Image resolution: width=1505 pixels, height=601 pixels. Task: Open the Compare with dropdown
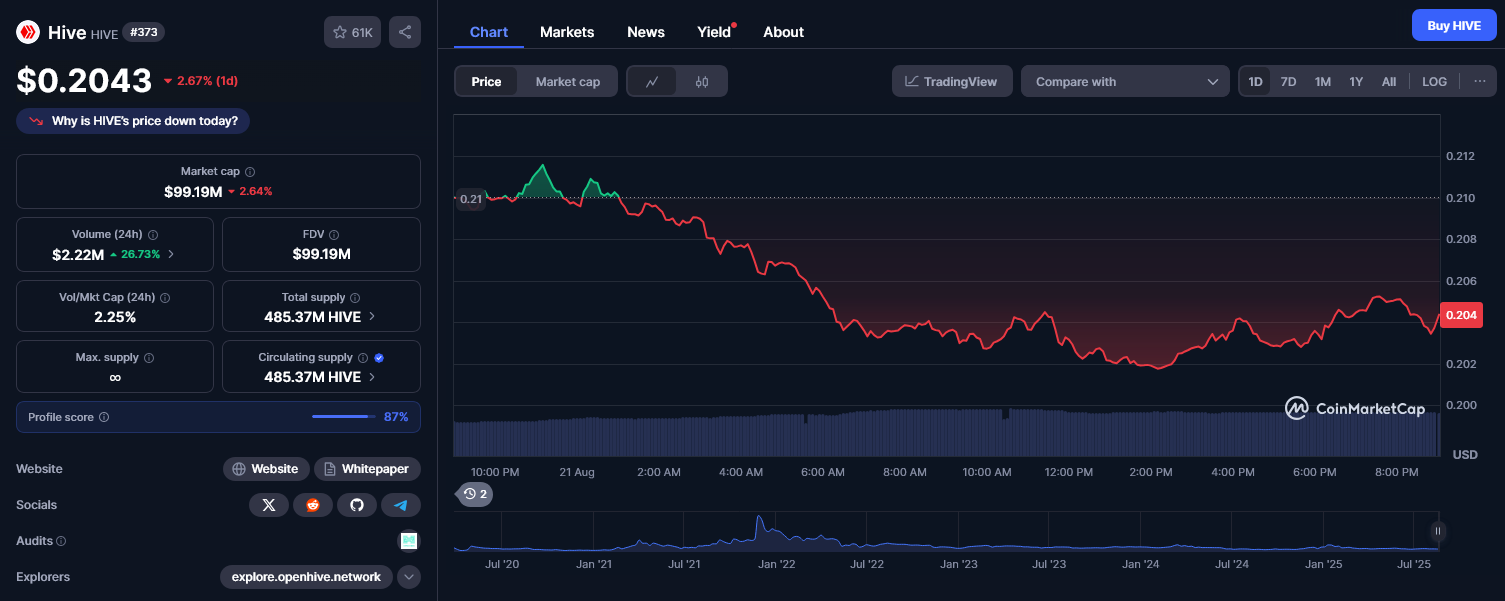1125,82
